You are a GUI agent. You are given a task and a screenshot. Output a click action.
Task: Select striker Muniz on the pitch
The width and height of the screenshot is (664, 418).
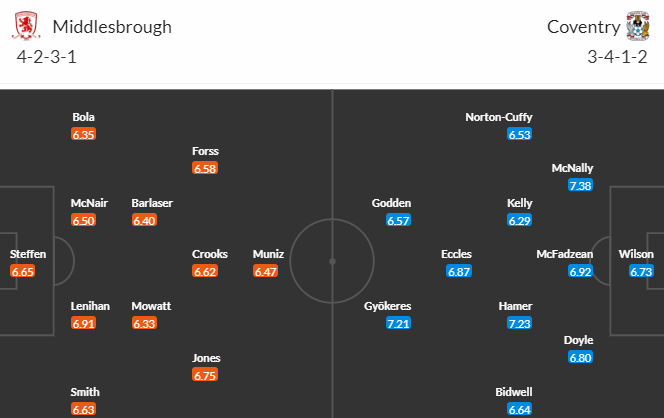click(x=268, y=254)
